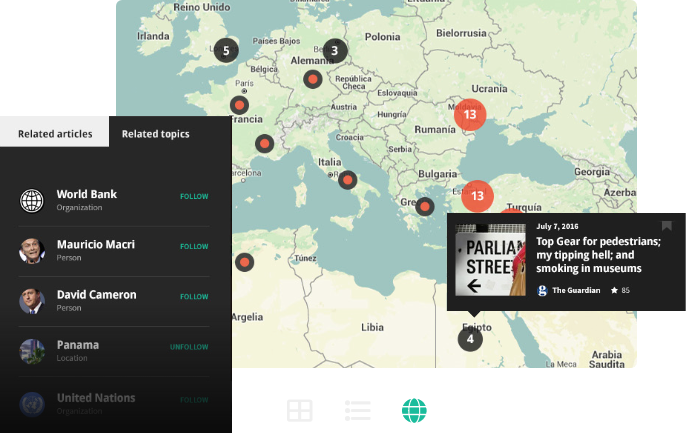Click the World Bank globe icon
The height and width of the screenshot is (433, 686).
32,201
